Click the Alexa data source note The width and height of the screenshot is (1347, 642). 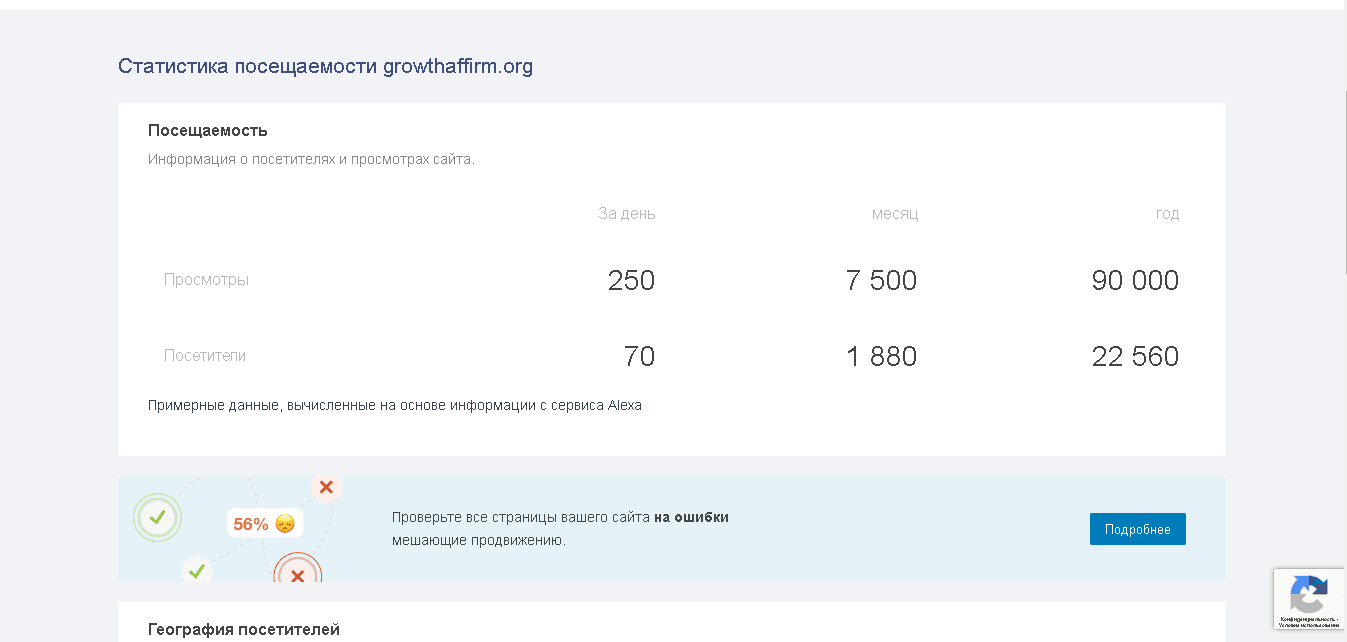[395, 406]
